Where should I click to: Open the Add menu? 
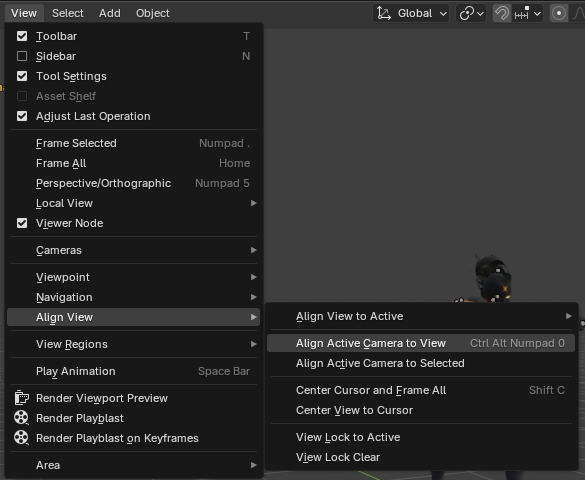(110, 13)
